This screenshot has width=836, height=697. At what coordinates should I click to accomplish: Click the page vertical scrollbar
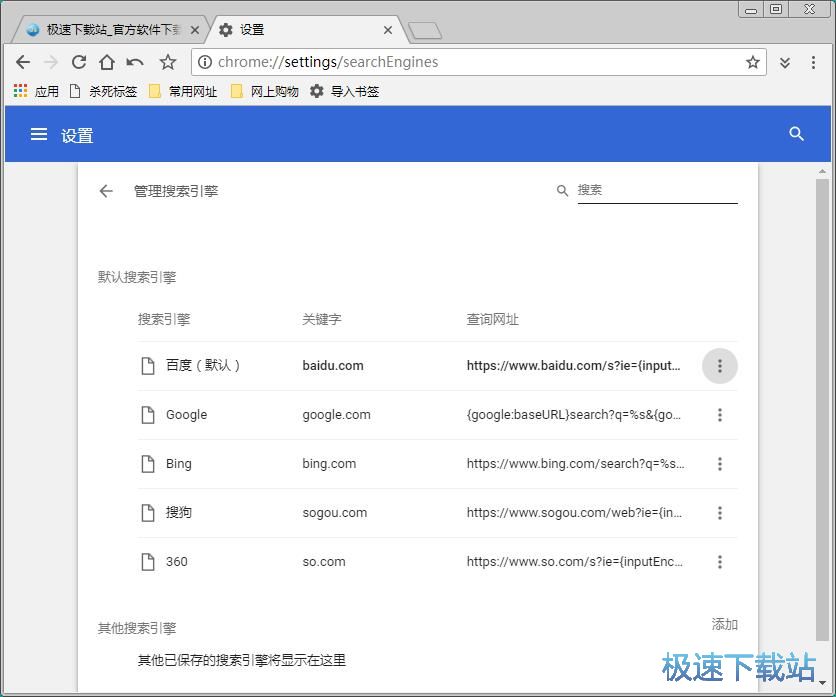click(822, 400)
